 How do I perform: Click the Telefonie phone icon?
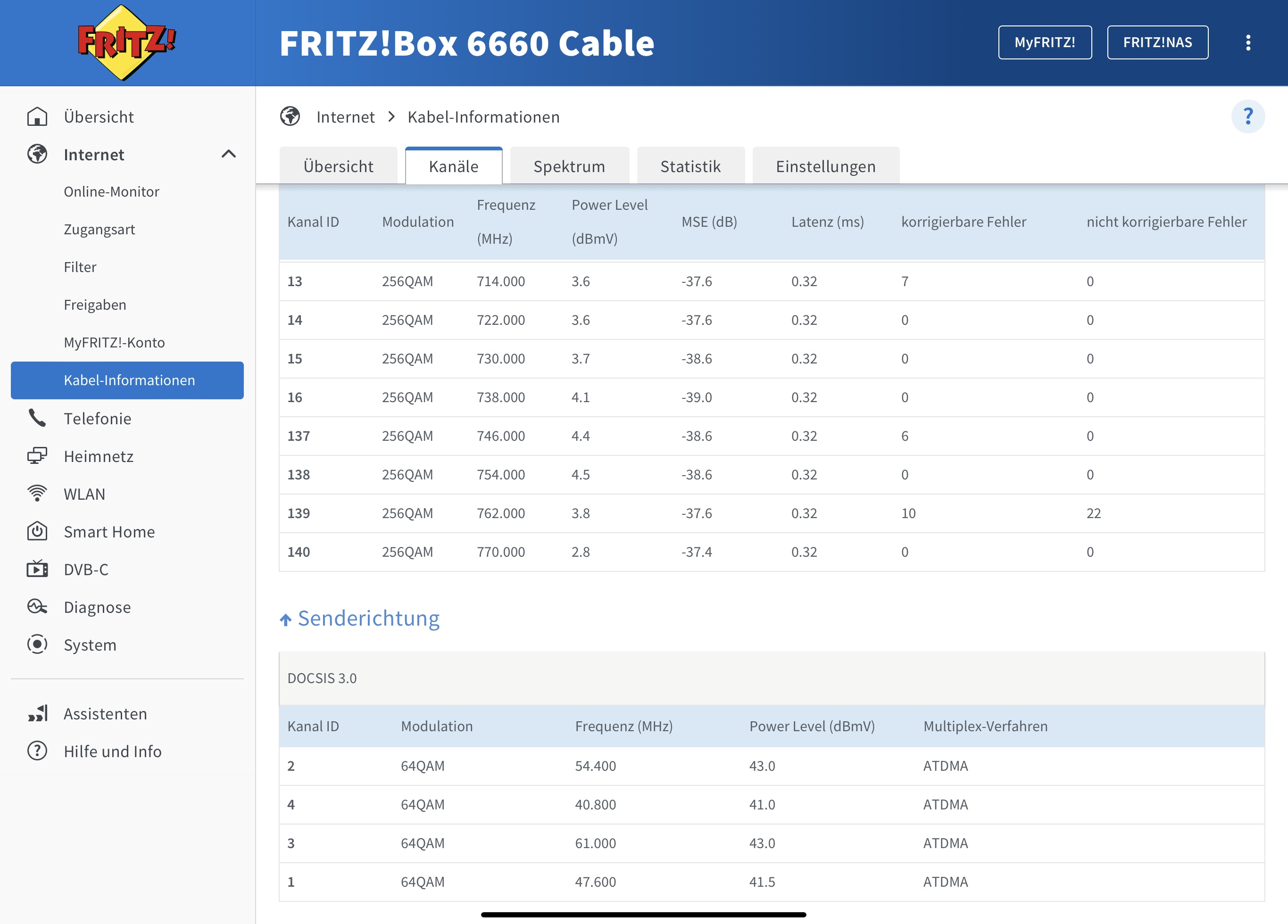tap(37, 418)
